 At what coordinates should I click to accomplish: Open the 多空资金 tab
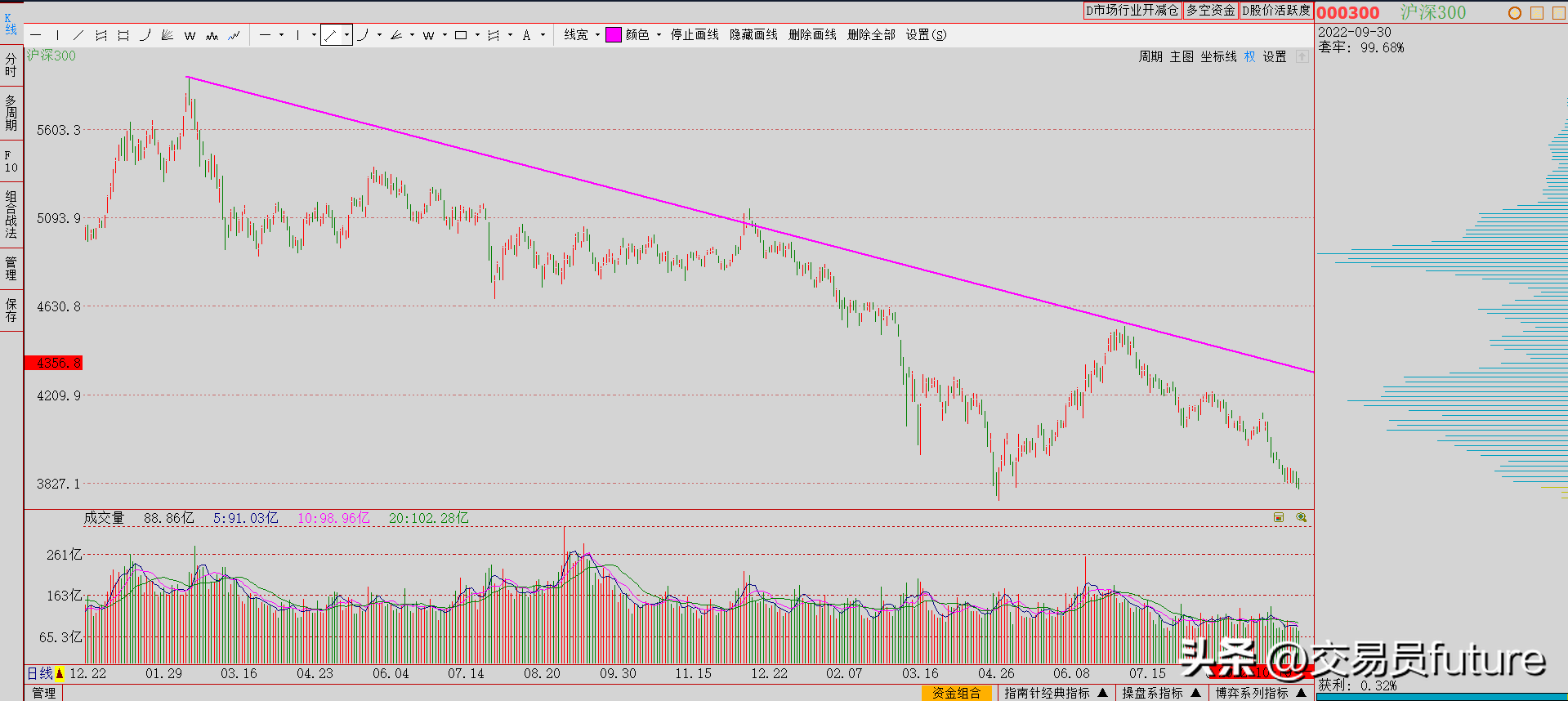tap(1210, 11)
